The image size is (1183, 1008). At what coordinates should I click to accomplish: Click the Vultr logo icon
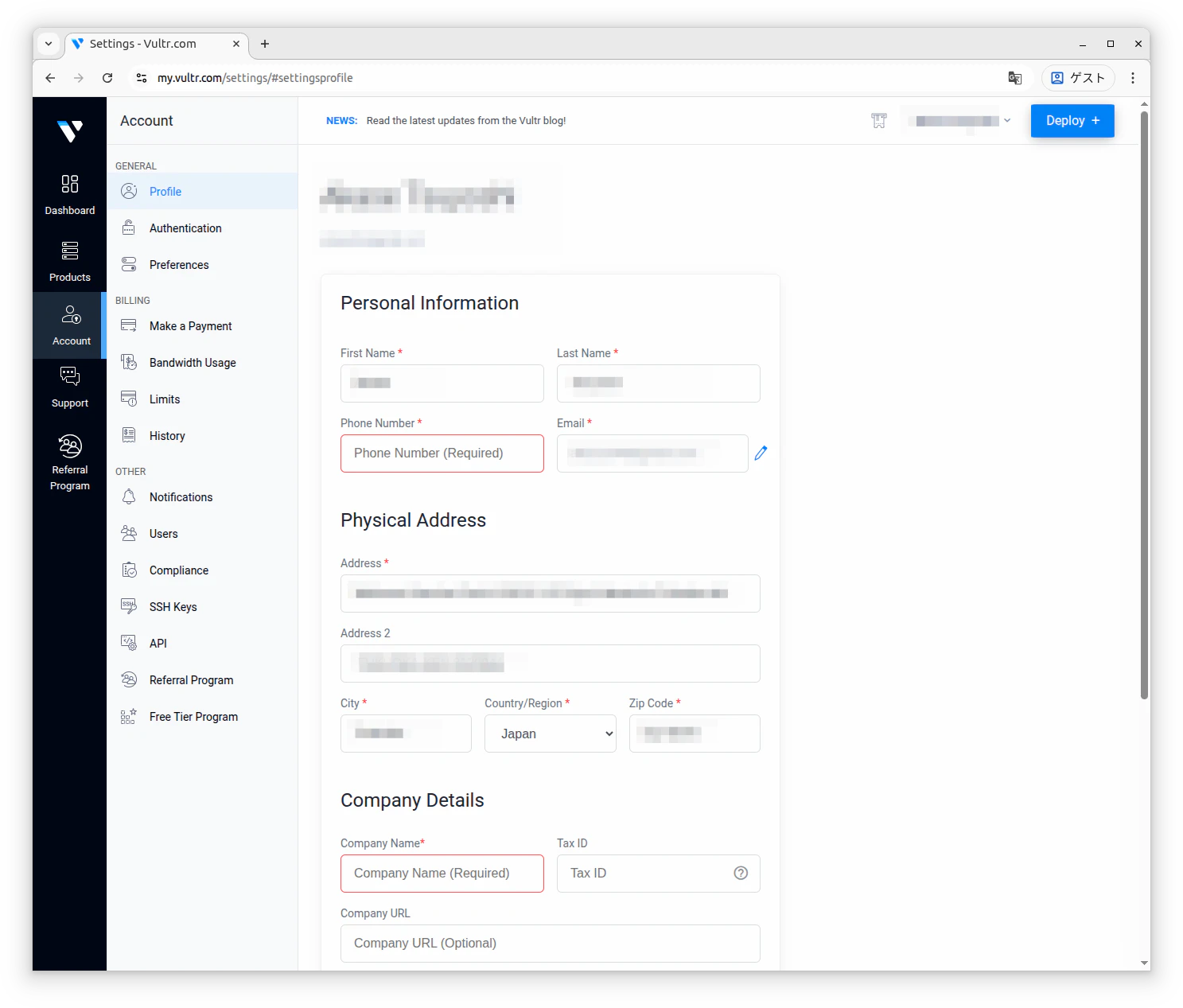(x=70, y=130)
